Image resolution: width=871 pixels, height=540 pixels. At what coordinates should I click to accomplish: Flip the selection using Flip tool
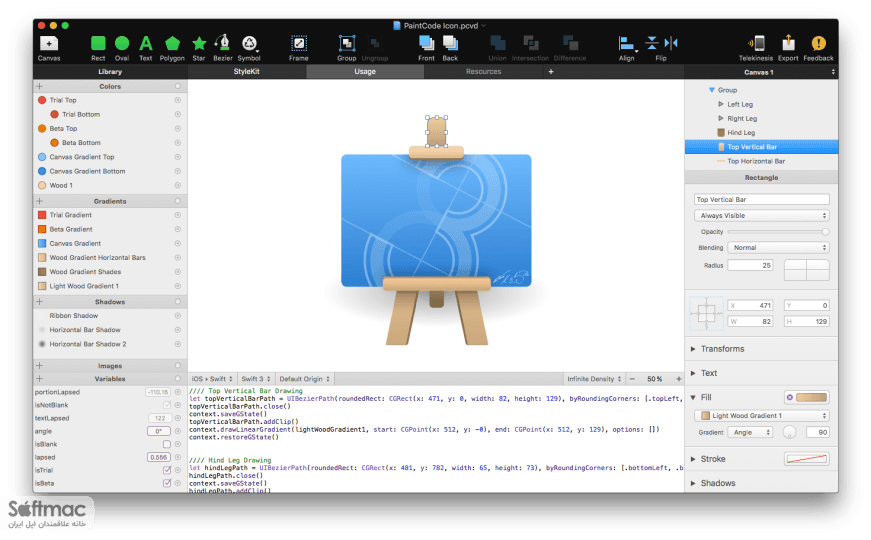tap(661, 47)
